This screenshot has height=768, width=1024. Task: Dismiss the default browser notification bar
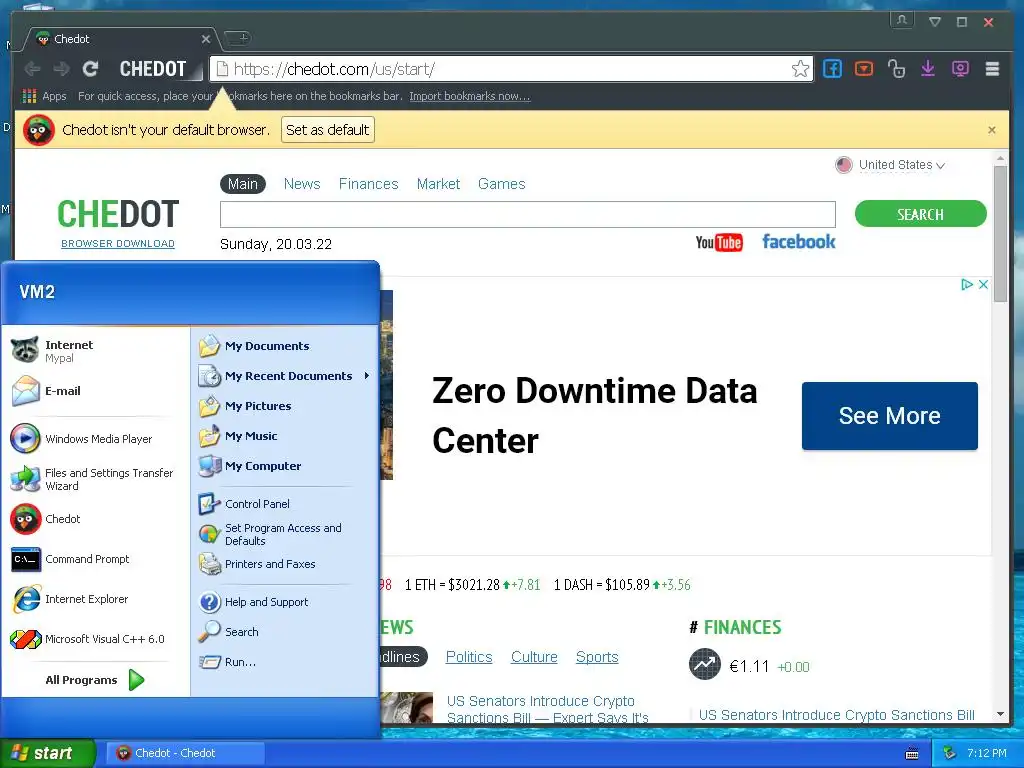click(x=992, y=130)
